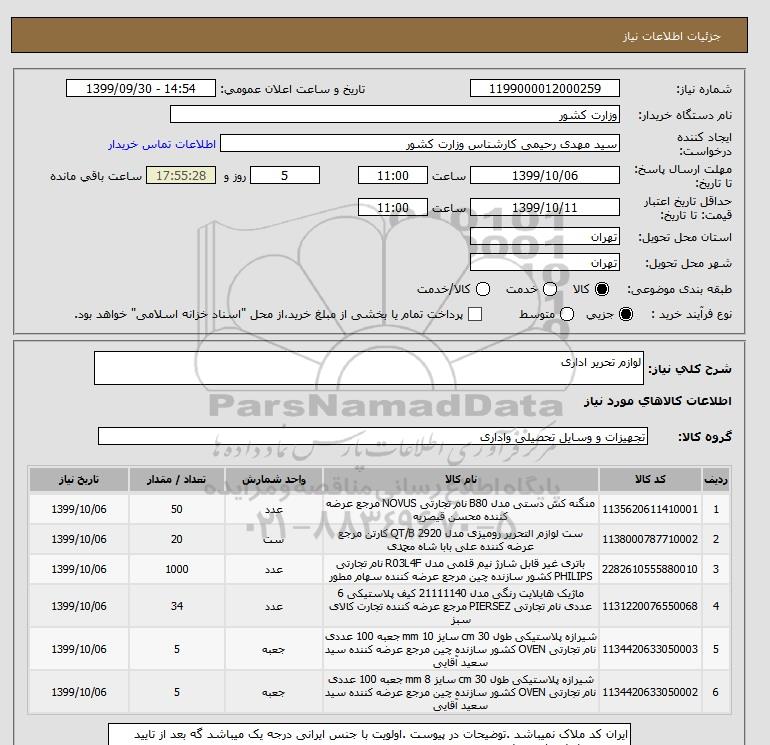This screenshot has width=770, height=745.
Task: Click the NOVUS B80 staple remover item name
Action: [x=461, y=510]
